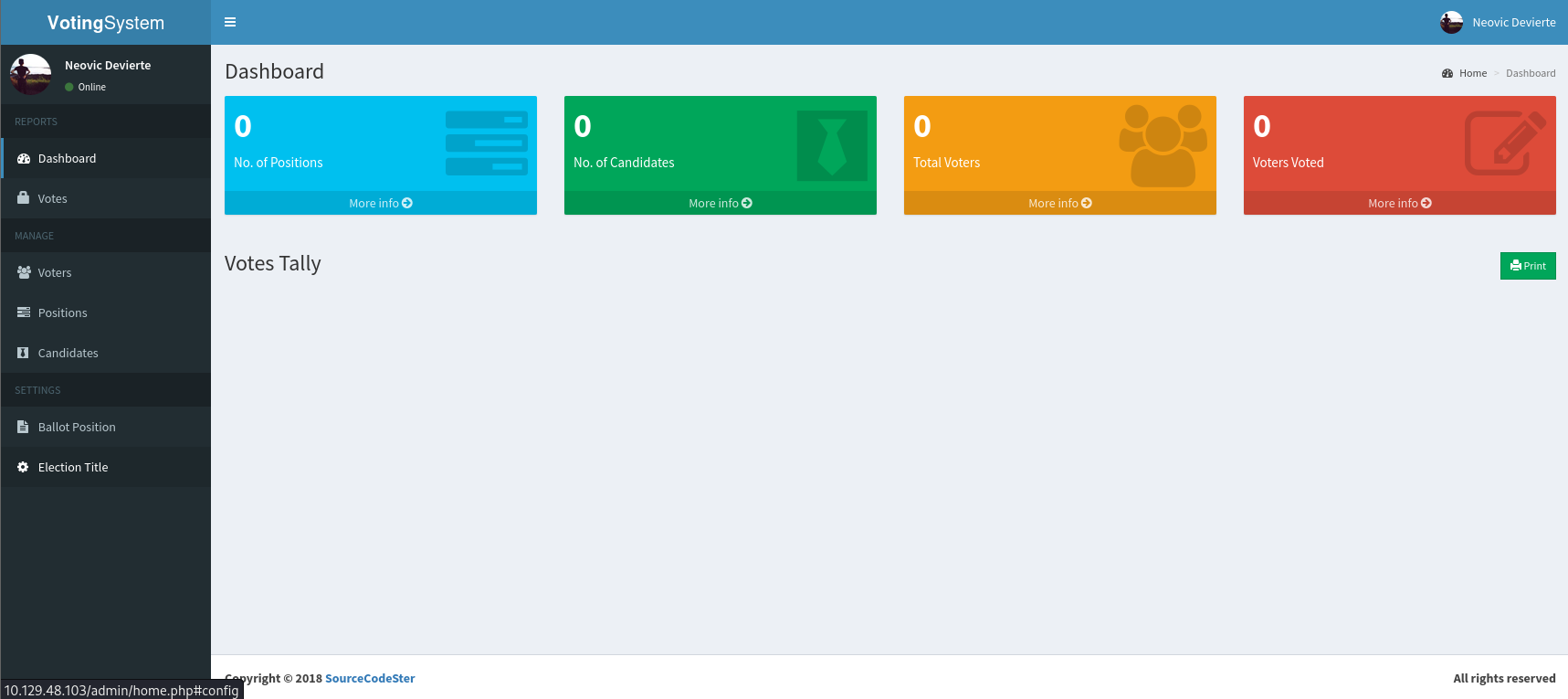Click More info under Total Voters
This screenshot has width=1568, height=699.
click(1059, 203)
